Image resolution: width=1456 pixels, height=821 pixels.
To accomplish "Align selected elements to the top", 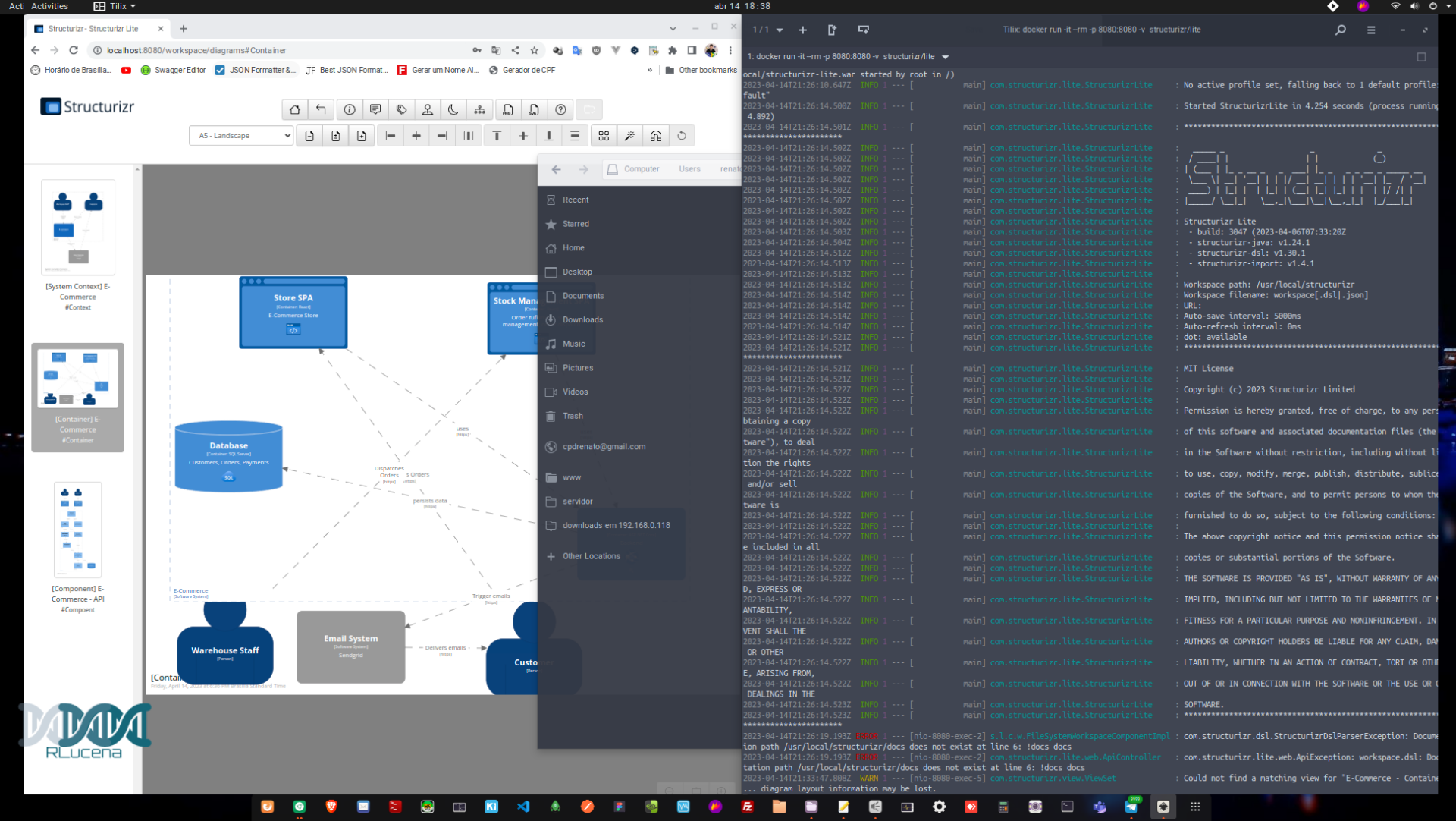I will tap(497, 136).
